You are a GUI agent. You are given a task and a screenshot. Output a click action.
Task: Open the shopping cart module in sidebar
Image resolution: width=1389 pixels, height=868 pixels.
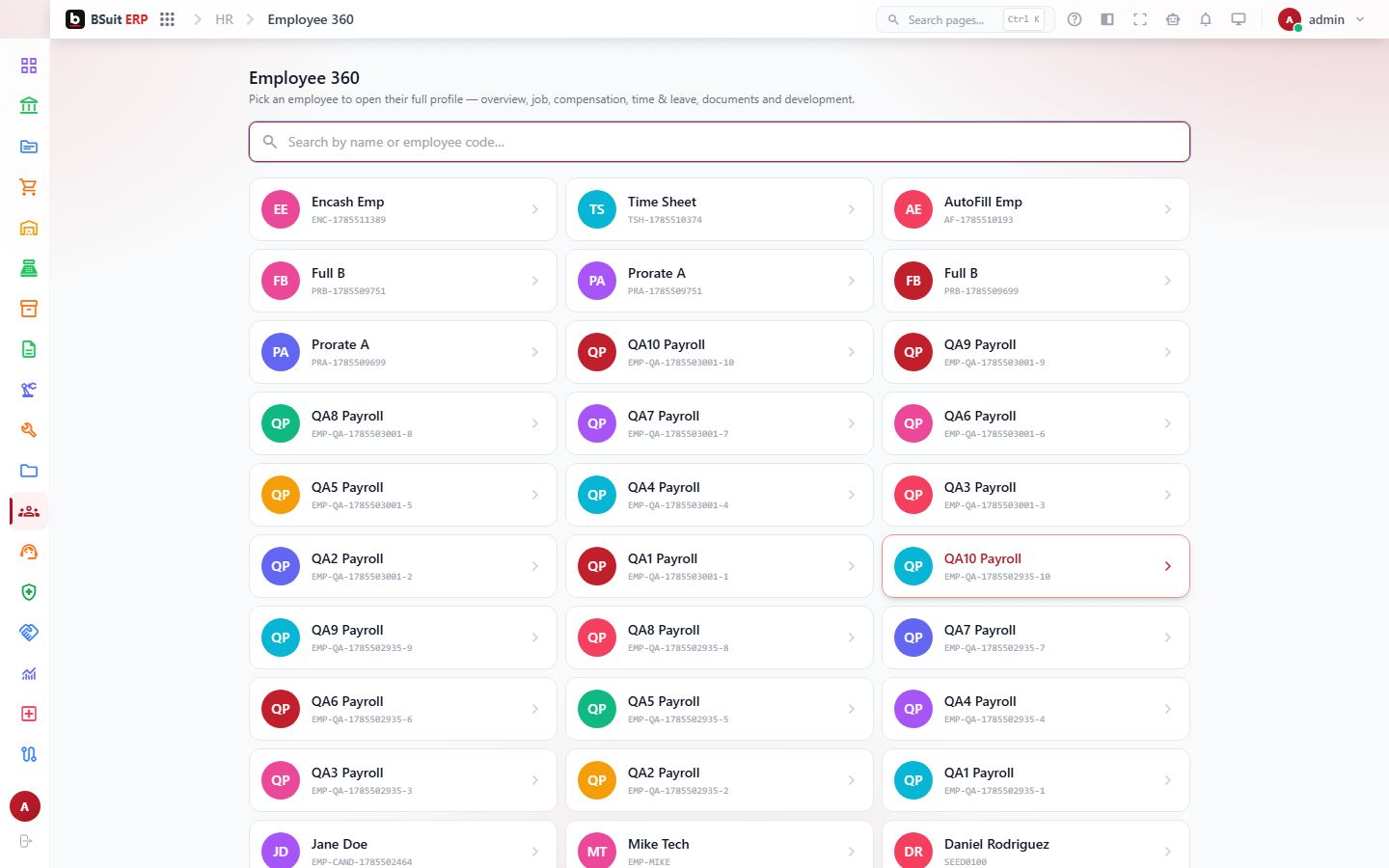click(x=29, y=187)
